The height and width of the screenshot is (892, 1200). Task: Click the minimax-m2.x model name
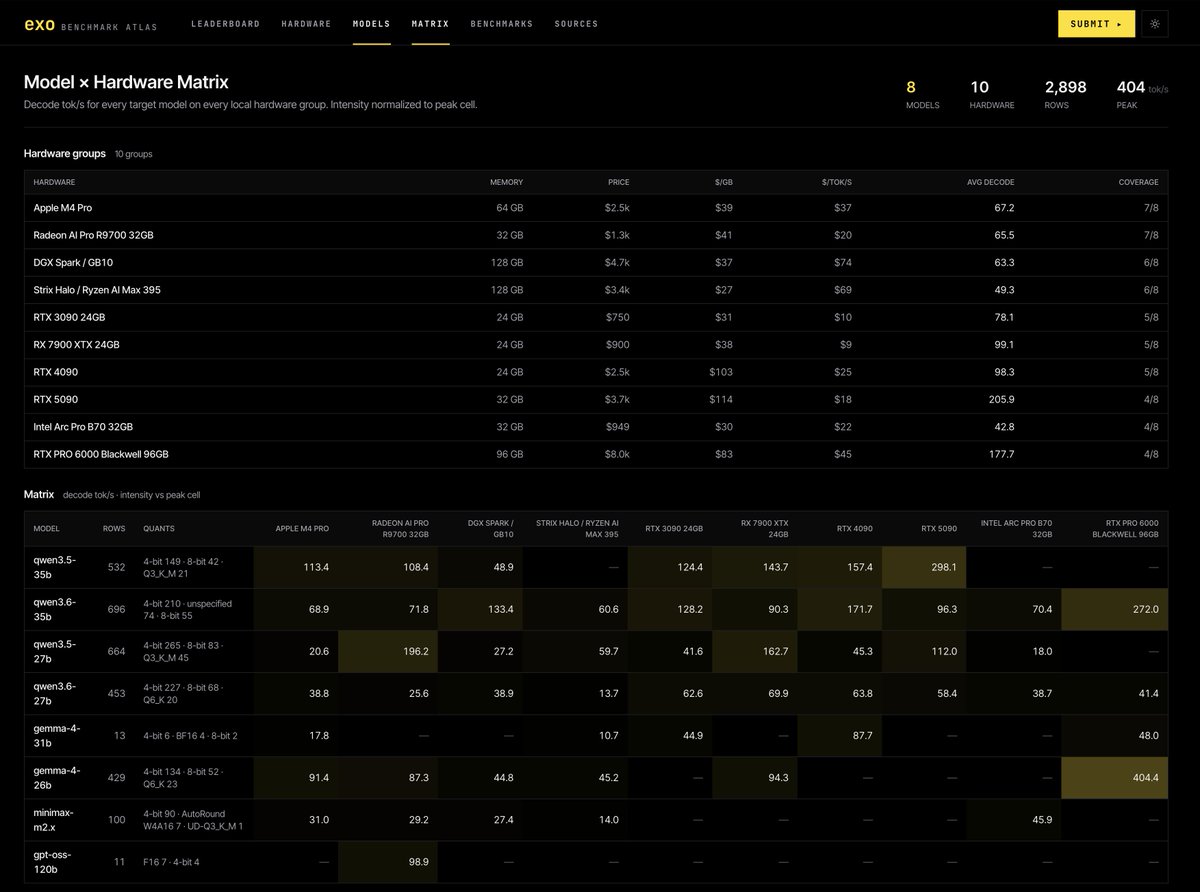[x=54, y=819]
